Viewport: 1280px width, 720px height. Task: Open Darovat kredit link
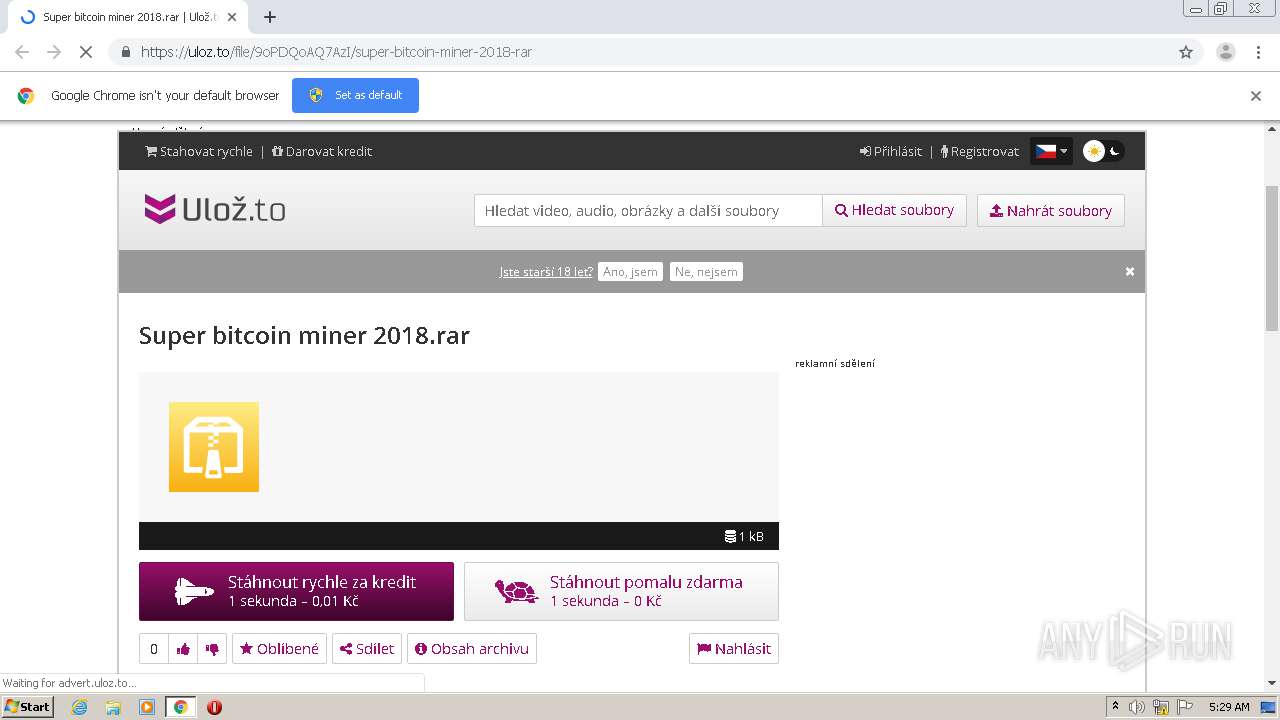(x=322, y=151)
